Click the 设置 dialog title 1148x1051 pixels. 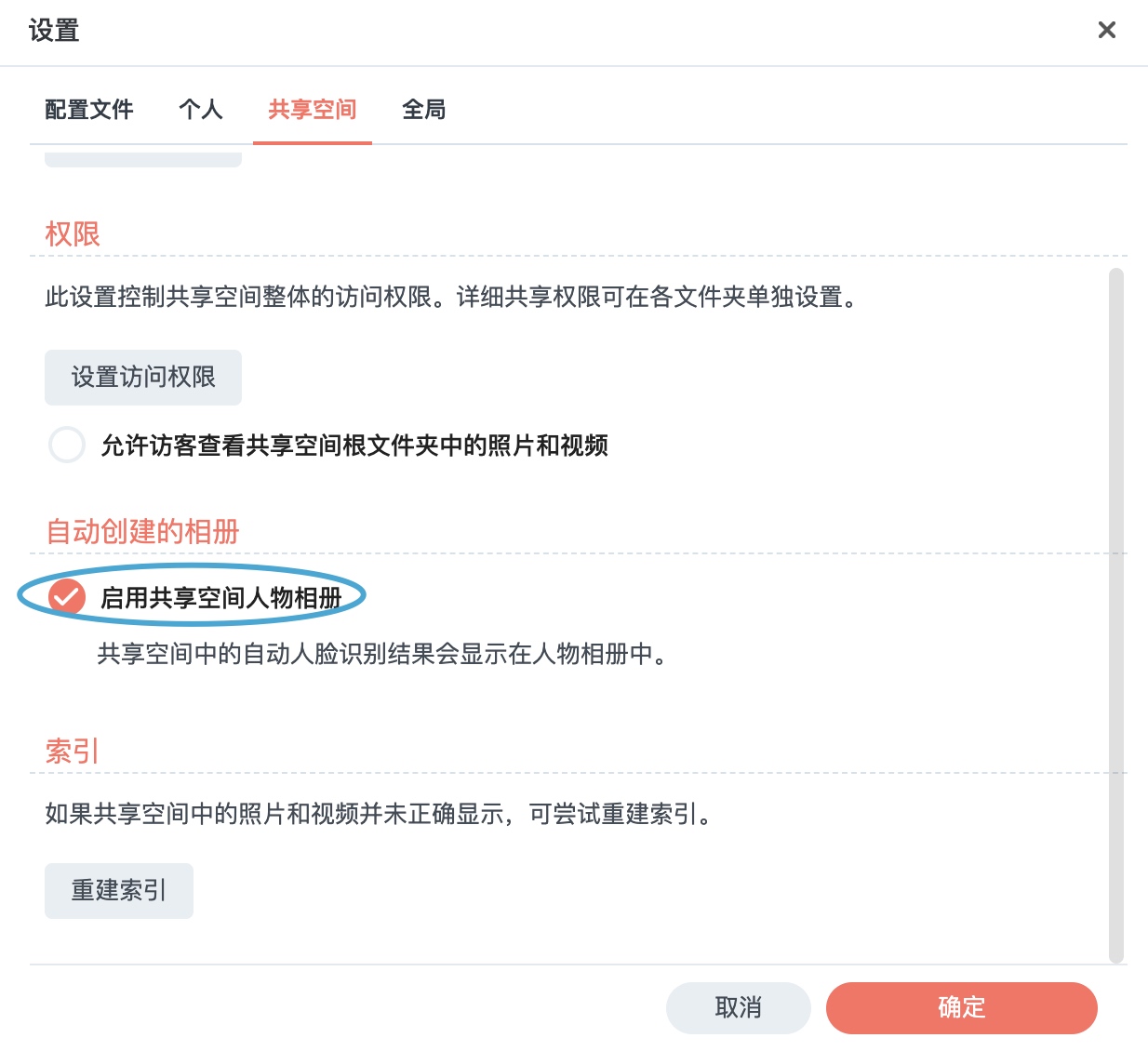point(54,31)
